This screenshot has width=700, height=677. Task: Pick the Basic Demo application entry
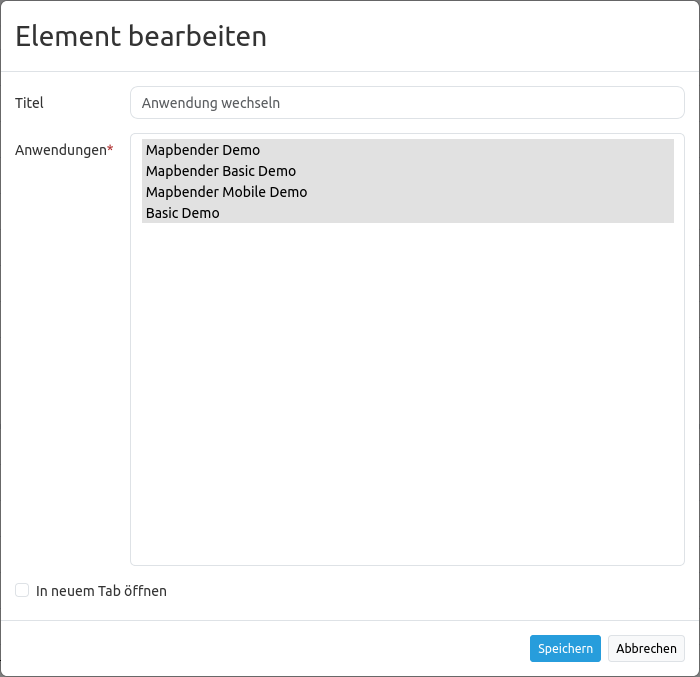[x=183, y=213]
